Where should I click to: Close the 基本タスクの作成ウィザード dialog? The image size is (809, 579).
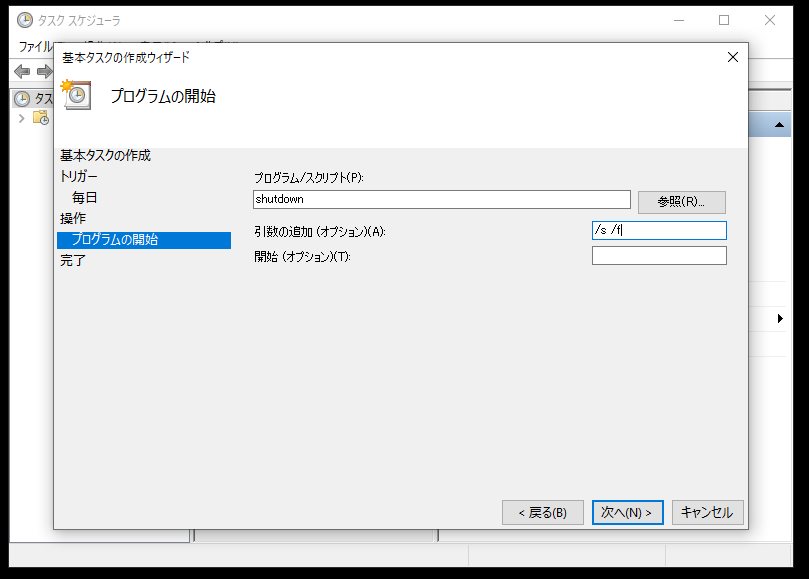[732, 57]
